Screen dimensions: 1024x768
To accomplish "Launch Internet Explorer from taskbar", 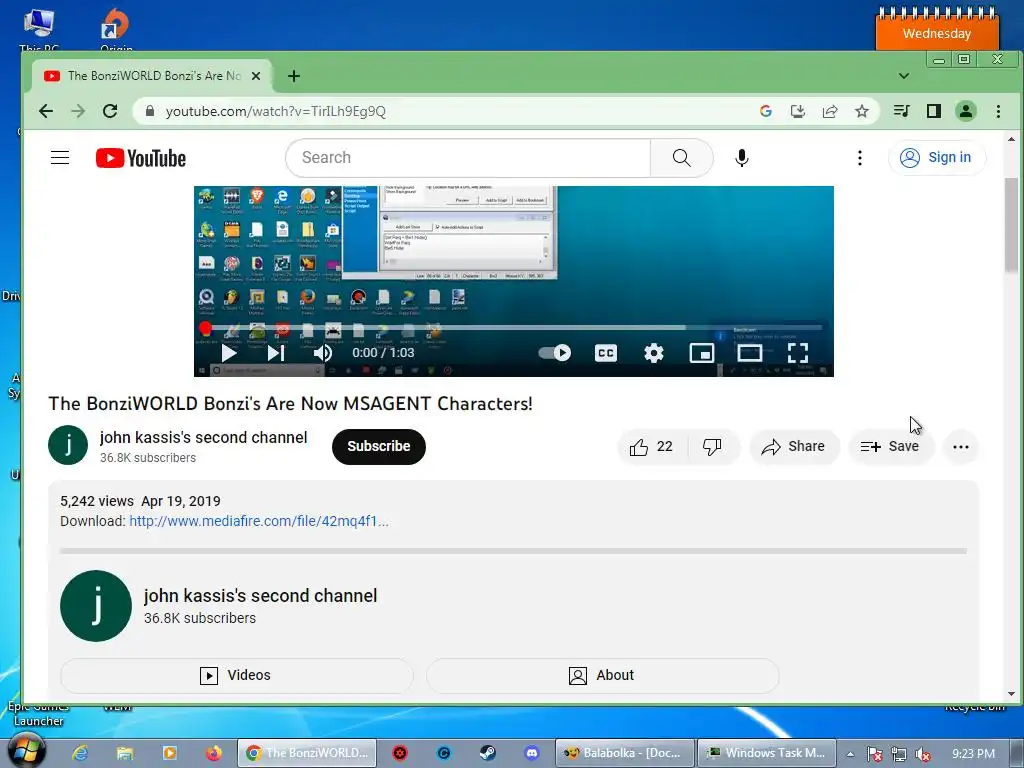I will (80, 753).
